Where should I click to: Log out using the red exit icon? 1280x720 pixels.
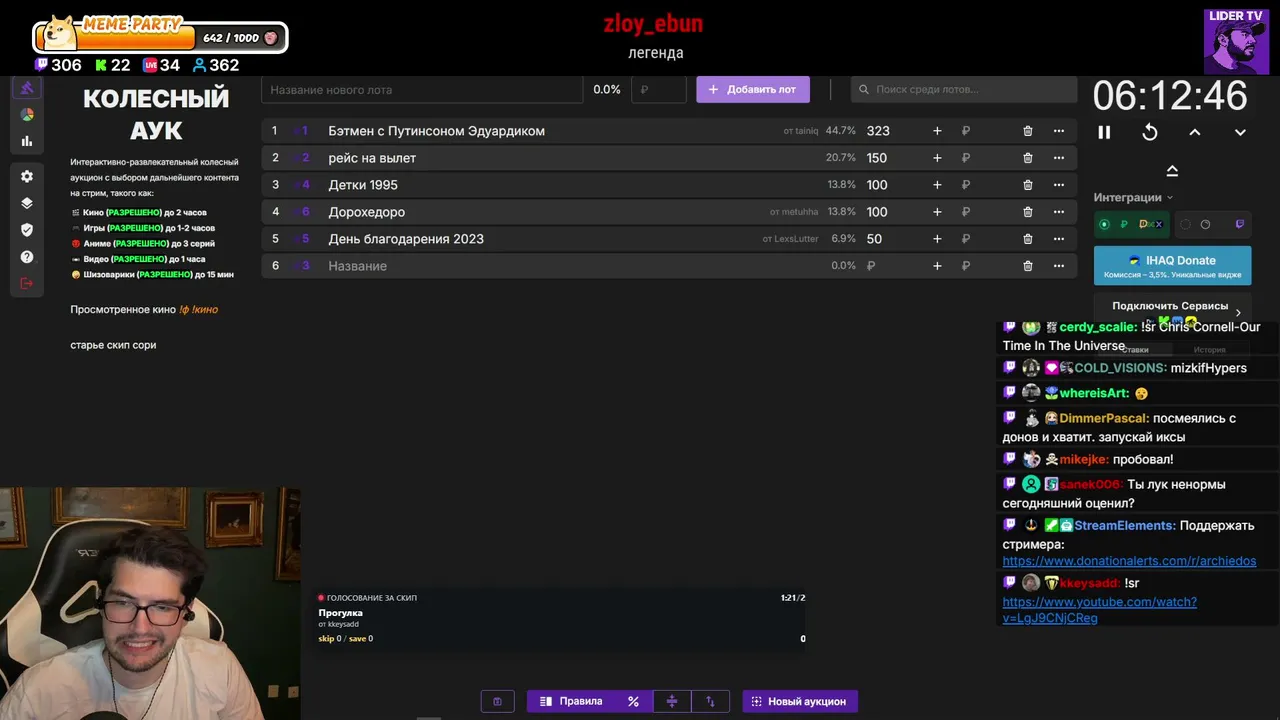click(27, 284)
